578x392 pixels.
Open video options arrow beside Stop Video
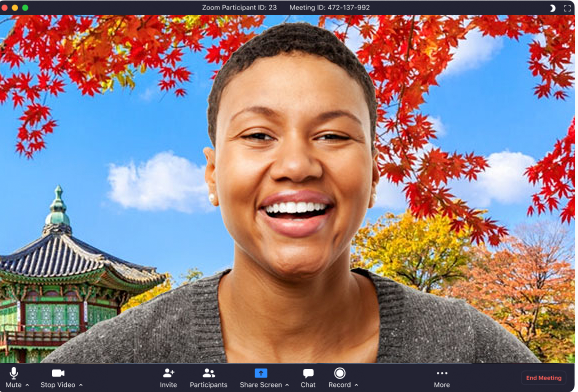click(81, 385)
